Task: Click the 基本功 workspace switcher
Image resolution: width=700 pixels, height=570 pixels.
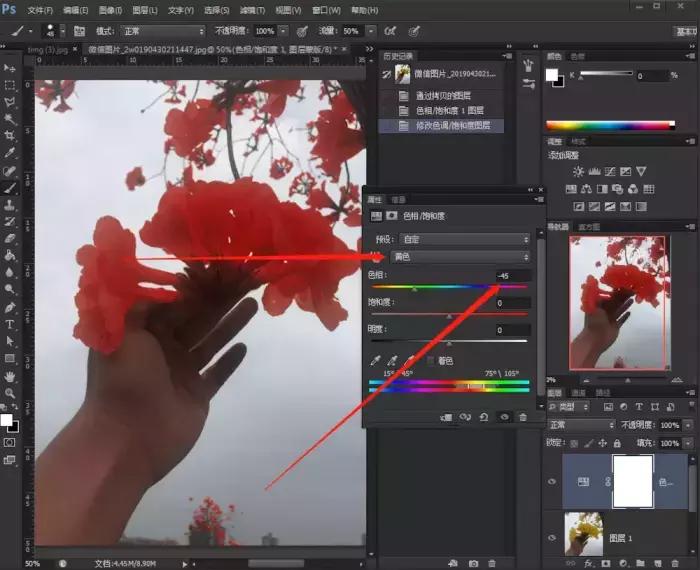Action: click(x=686, y=31)
